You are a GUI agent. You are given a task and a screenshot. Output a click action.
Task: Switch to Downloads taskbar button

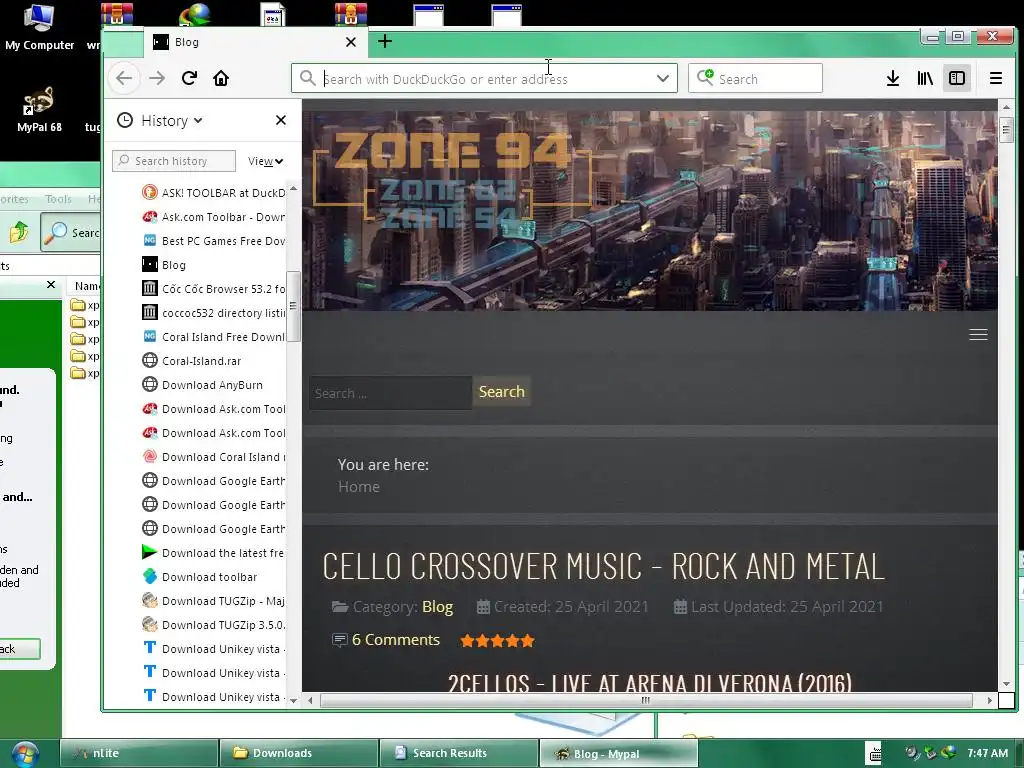299,753
